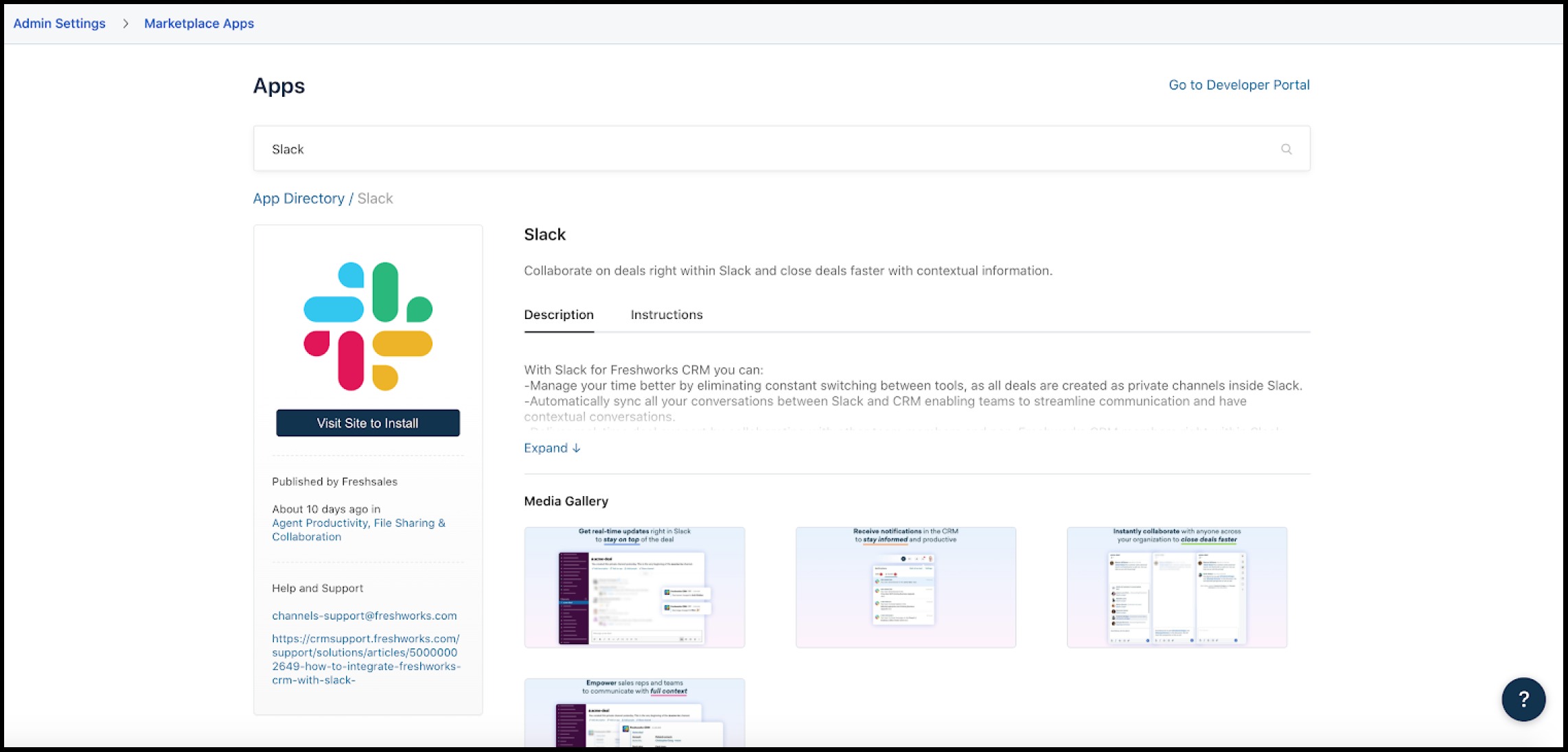Go to Developer Portal
Image resolution: width=1568 pixels, height=752 pixels.
[x=1239, y=85]
